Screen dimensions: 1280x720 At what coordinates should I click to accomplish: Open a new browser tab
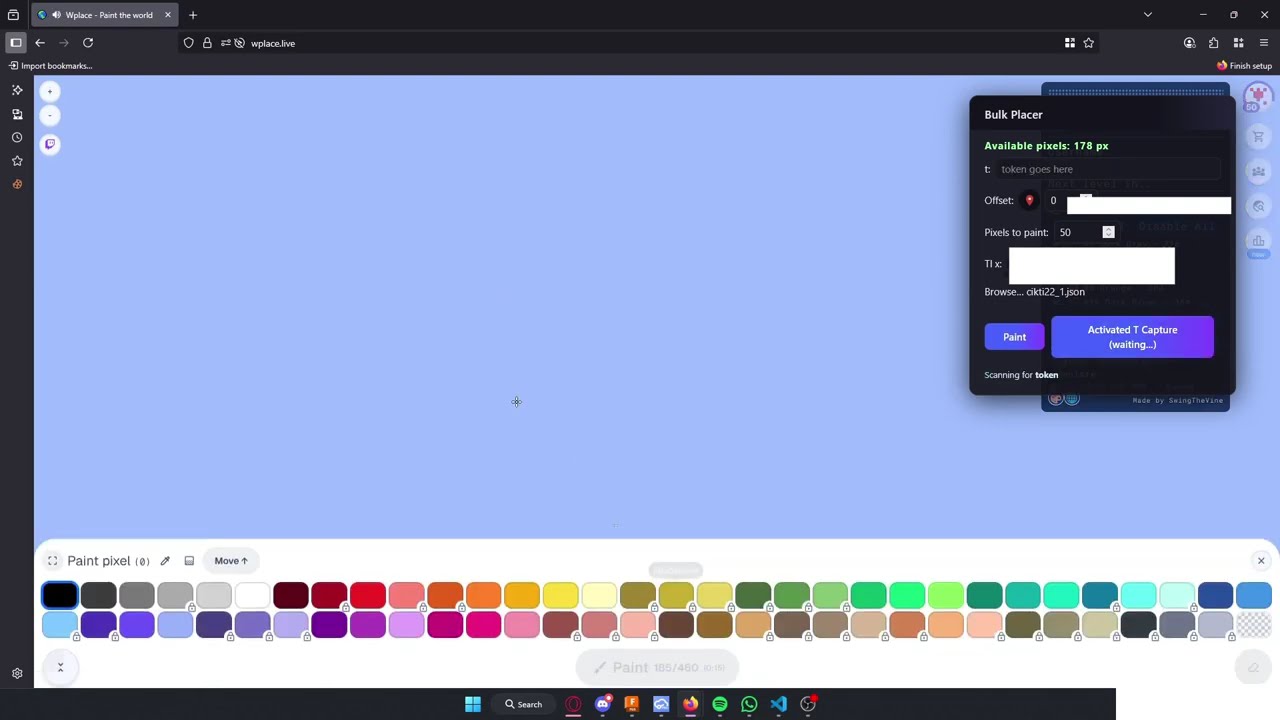(x=193, y=15)
